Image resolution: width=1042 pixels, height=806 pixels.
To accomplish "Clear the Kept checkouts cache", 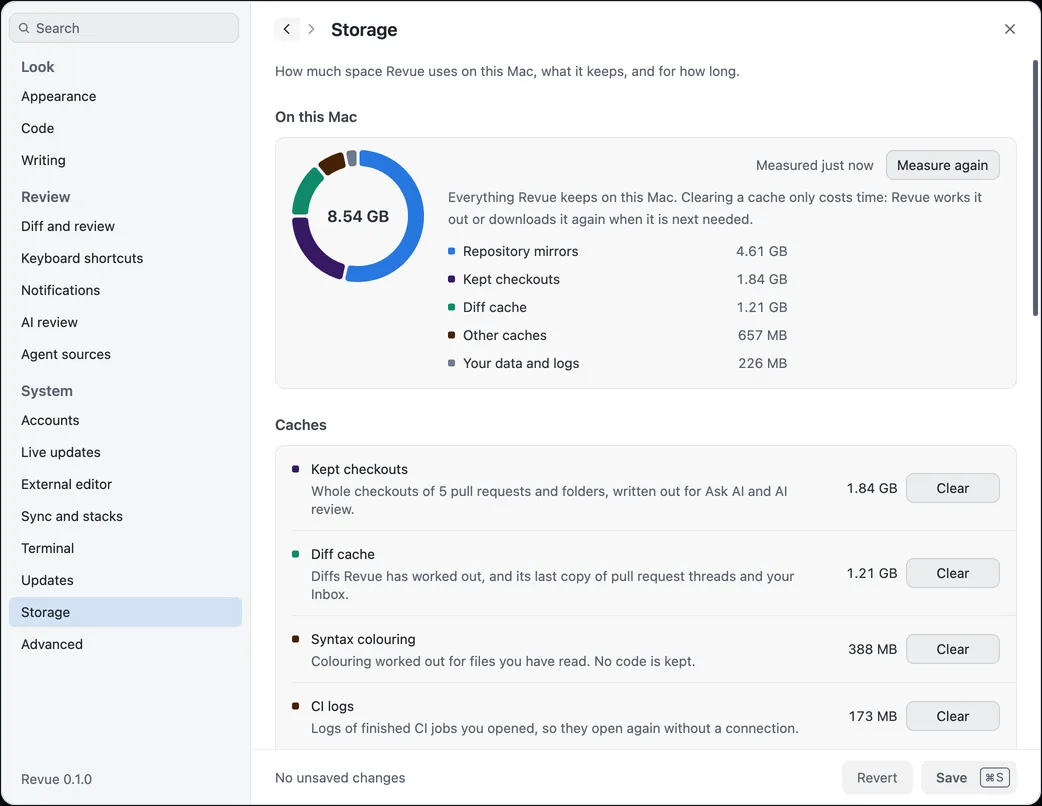I will pos(952,488).
